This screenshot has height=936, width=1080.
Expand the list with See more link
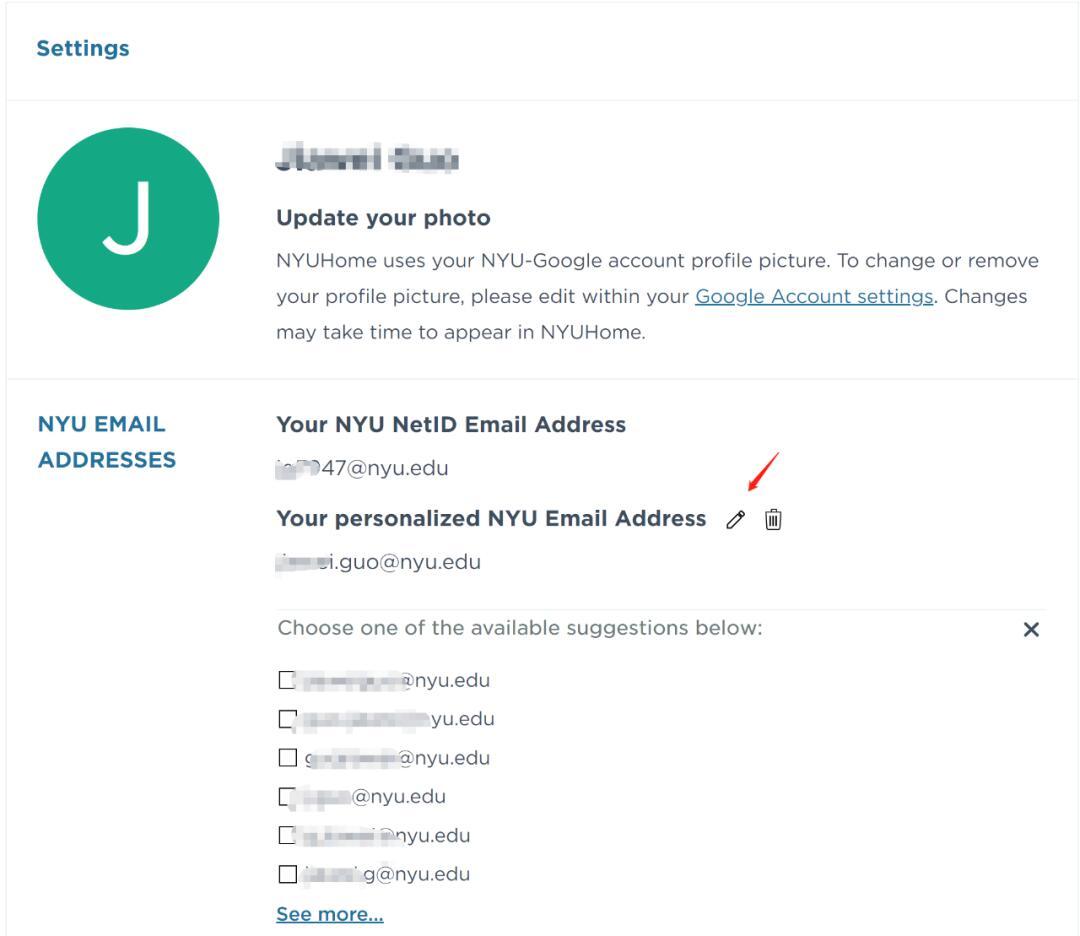pyautogui.click(x=329, y=915)
